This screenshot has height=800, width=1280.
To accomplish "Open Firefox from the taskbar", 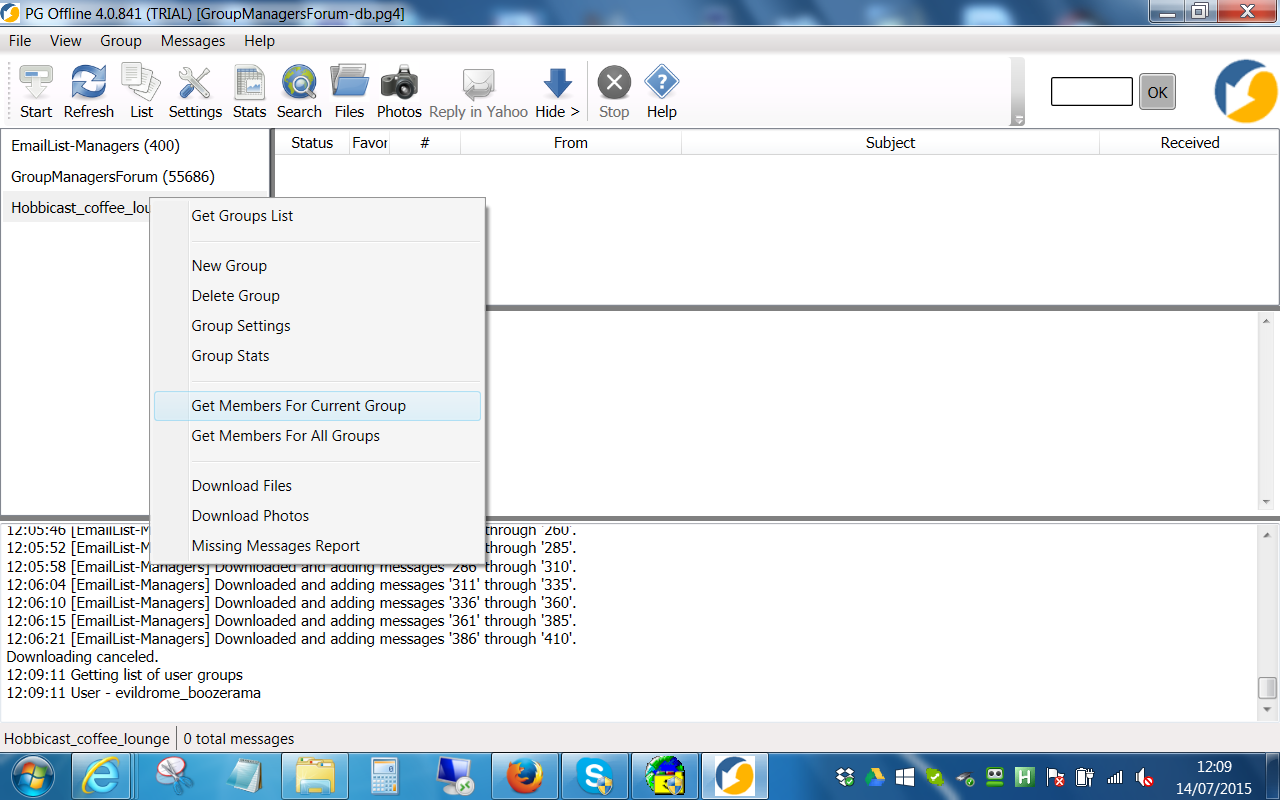I will pos(525,776).
